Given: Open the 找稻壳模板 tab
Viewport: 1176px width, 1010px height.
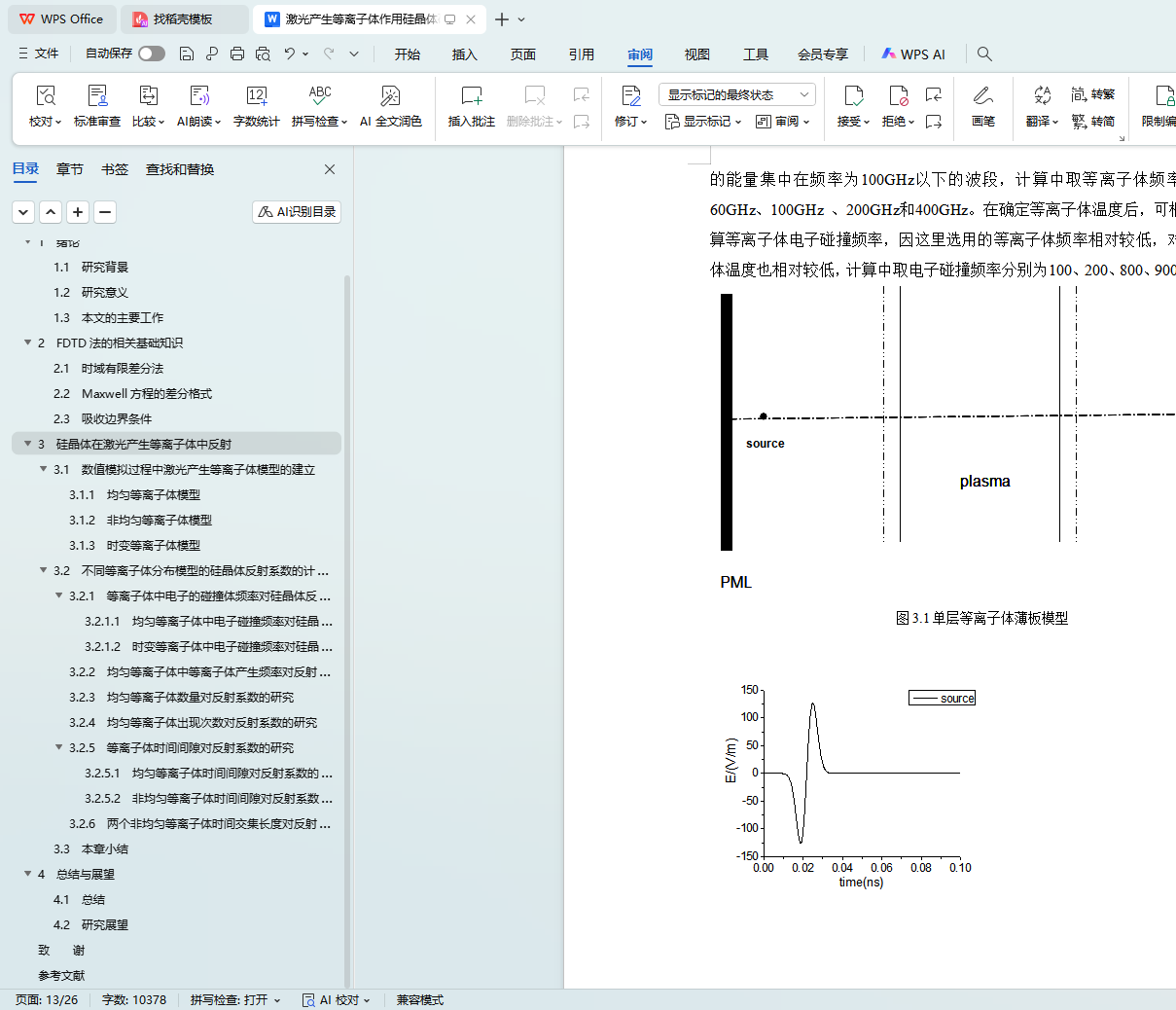Looking at the screenshot, I should [183, 19].
